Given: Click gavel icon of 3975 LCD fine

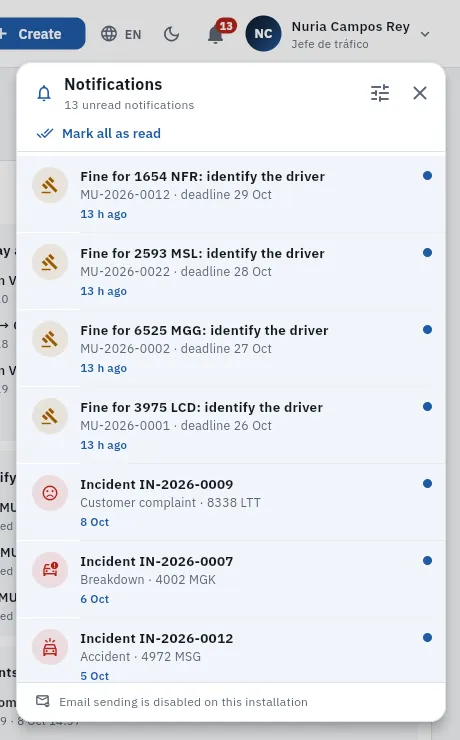Looking at the screenshot, I should [50, 416].
